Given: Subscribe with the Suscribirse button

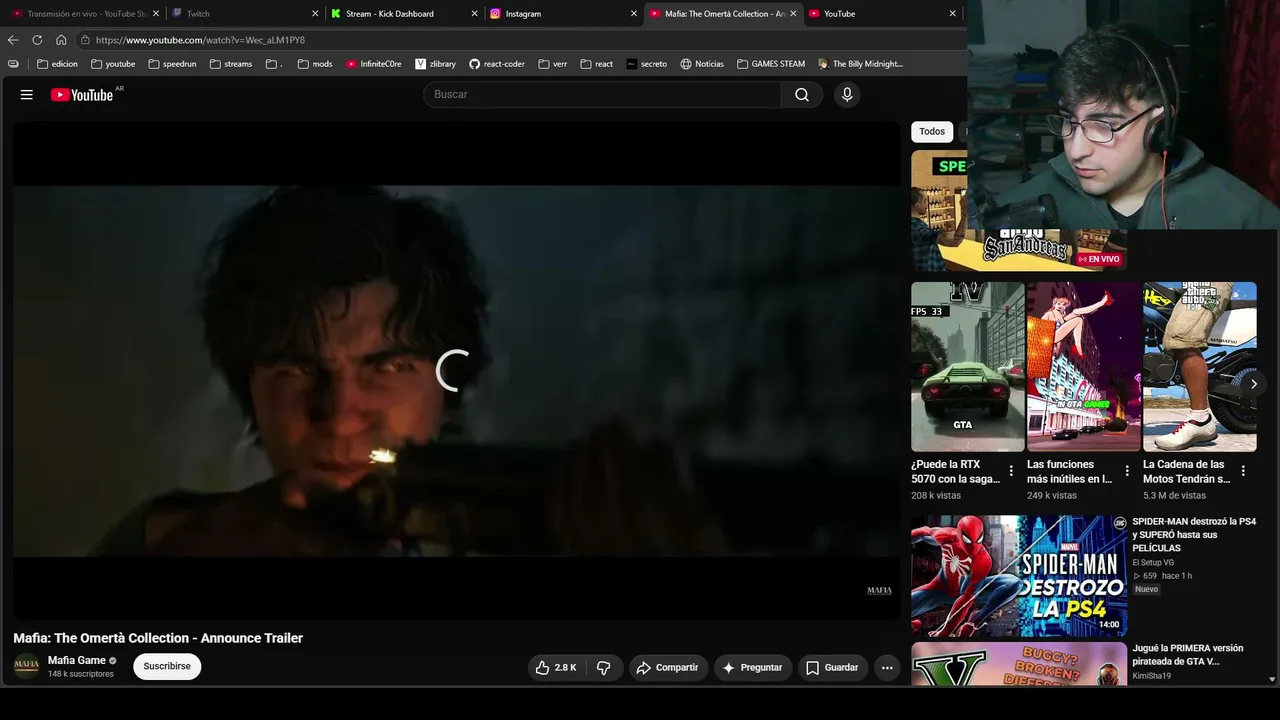Looking at the screenshot, I should (167, 667).
